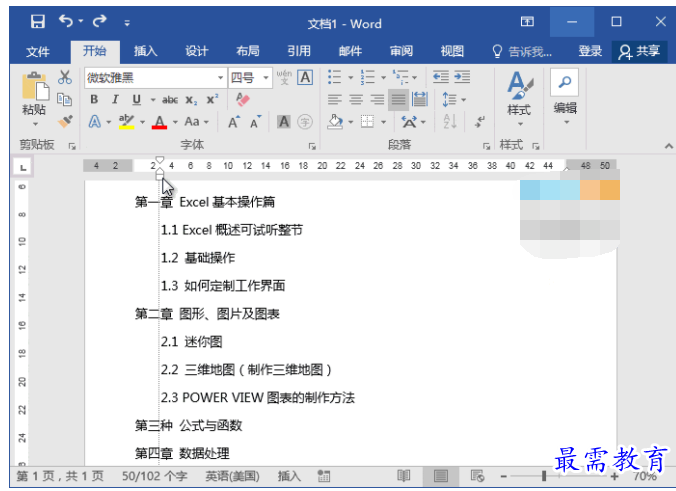Apply distributed alignment
This screenshot has width=676, height=491.
tap(420, 100)
